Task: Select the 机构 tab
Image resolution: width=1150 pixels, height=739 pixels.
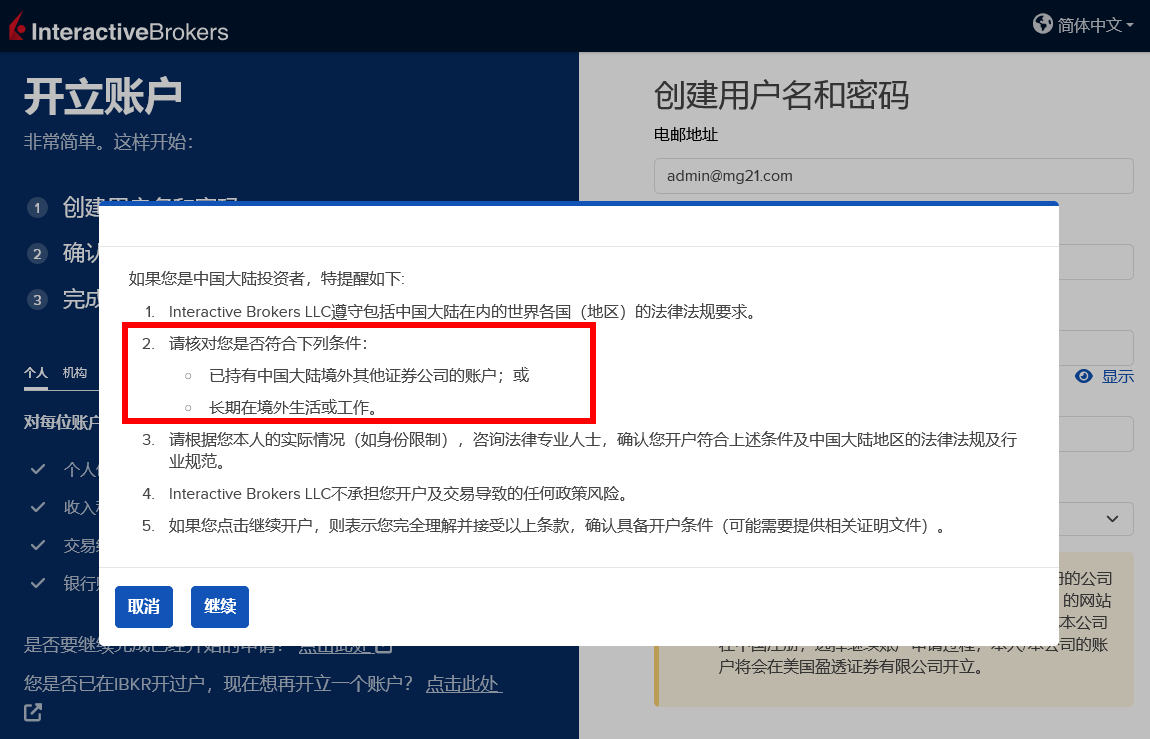Action: pyautogui.click(x=75, y=372)
